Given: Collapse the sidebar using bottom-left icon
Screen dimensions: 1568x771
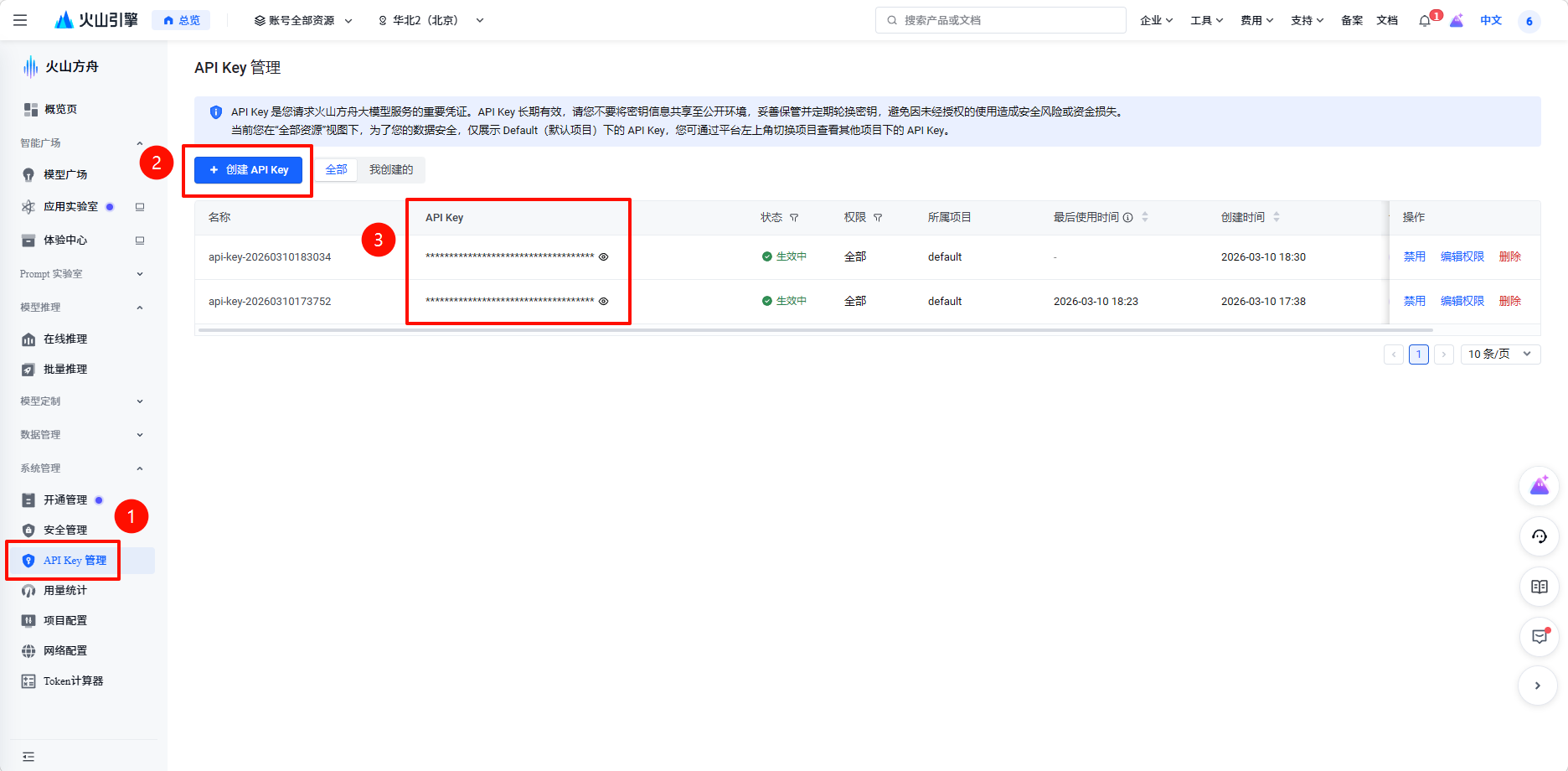Looking at the screenshot, I should 28,756.
